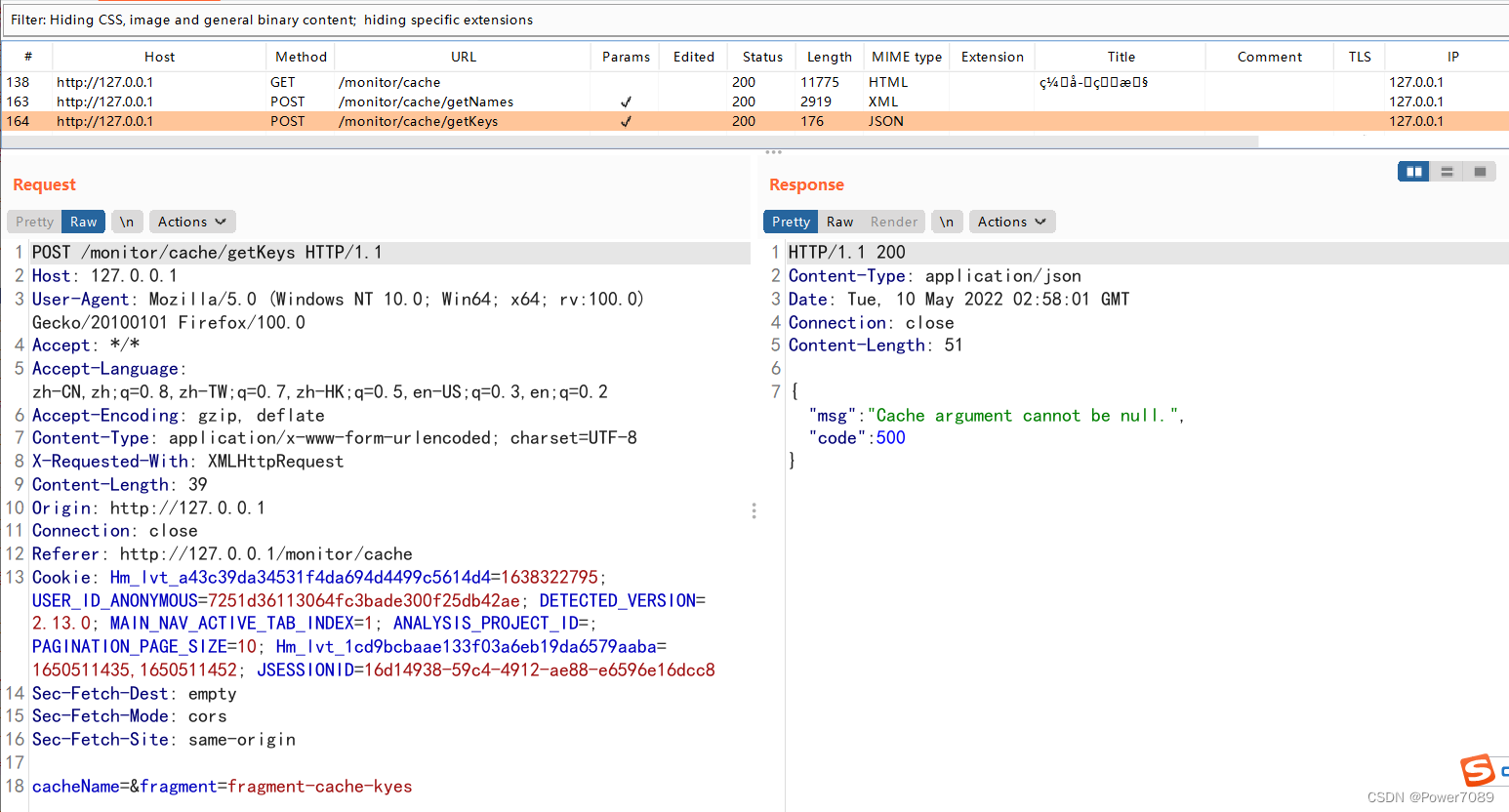The height and width of the screenshot is (812, 1509).
Task: Sort history by Params column header
Action: click(x=626, y=57)
